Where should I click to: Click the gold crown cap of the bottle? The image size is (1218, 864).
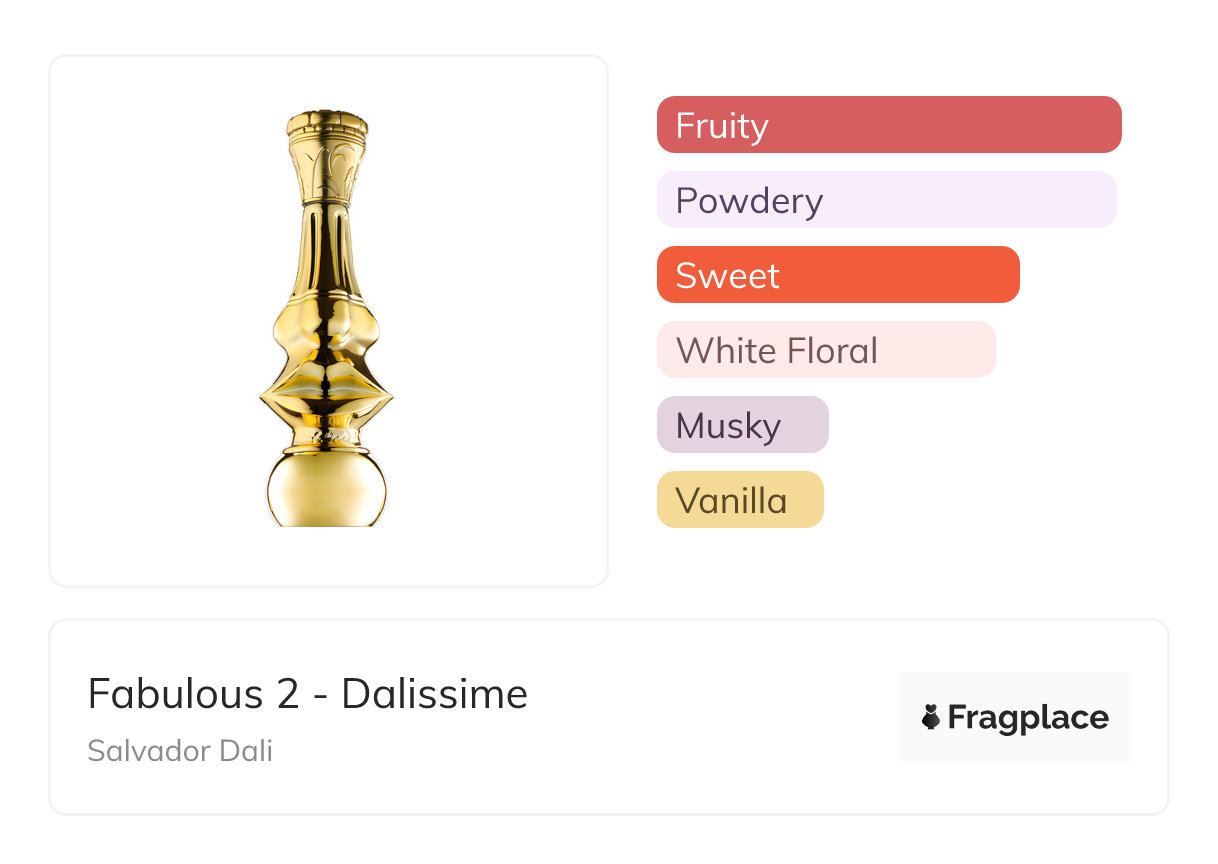pos(327,124)
